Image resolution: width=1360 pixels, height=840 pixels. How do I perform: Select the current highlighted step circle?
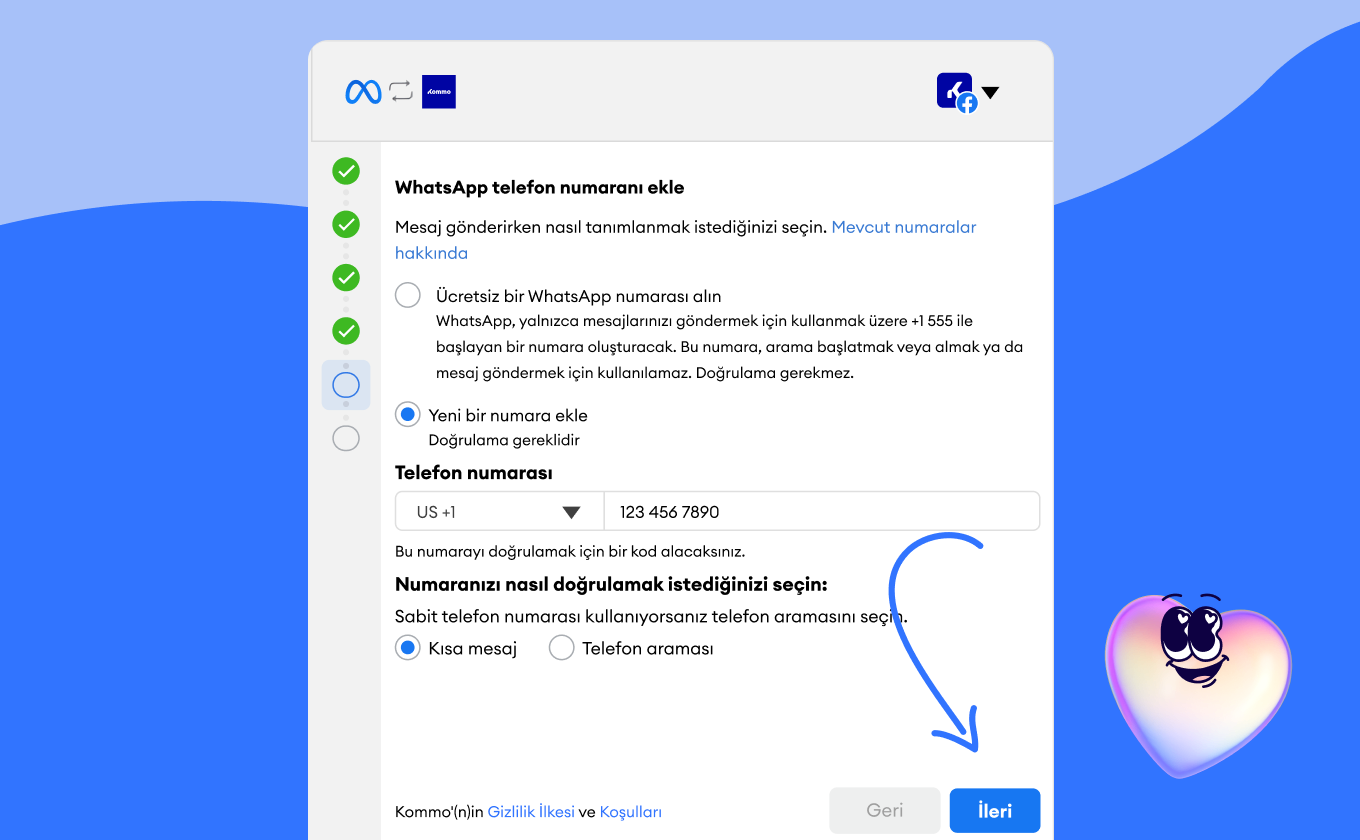[x=346, y=385]
